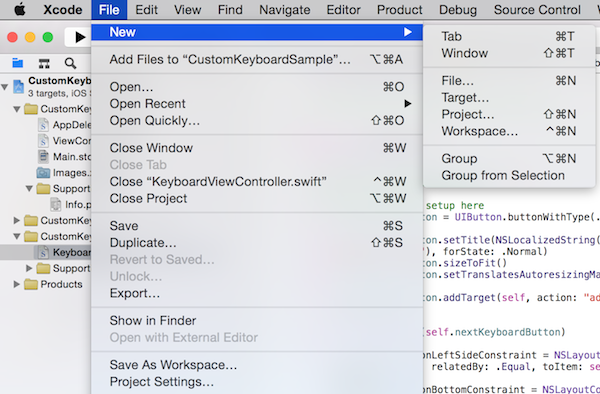The height and width of the screenshot is (394, 600).
Task: Expand the second CustomKey group folder
Action: coord(17,220)
